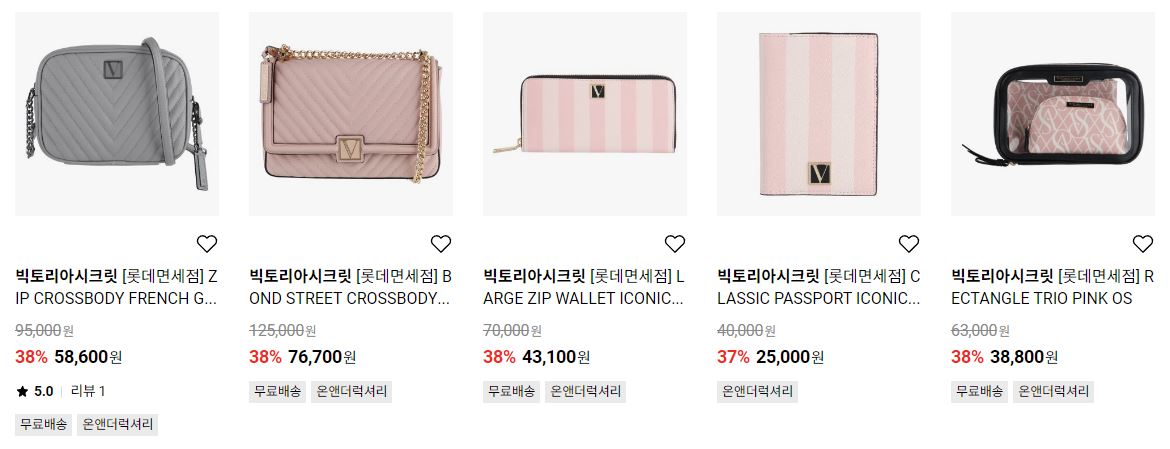Open CLASSIC PASSPORT ICONIC title link
Viewport: 1170px width, 449px height.
[x=819, y=287]
